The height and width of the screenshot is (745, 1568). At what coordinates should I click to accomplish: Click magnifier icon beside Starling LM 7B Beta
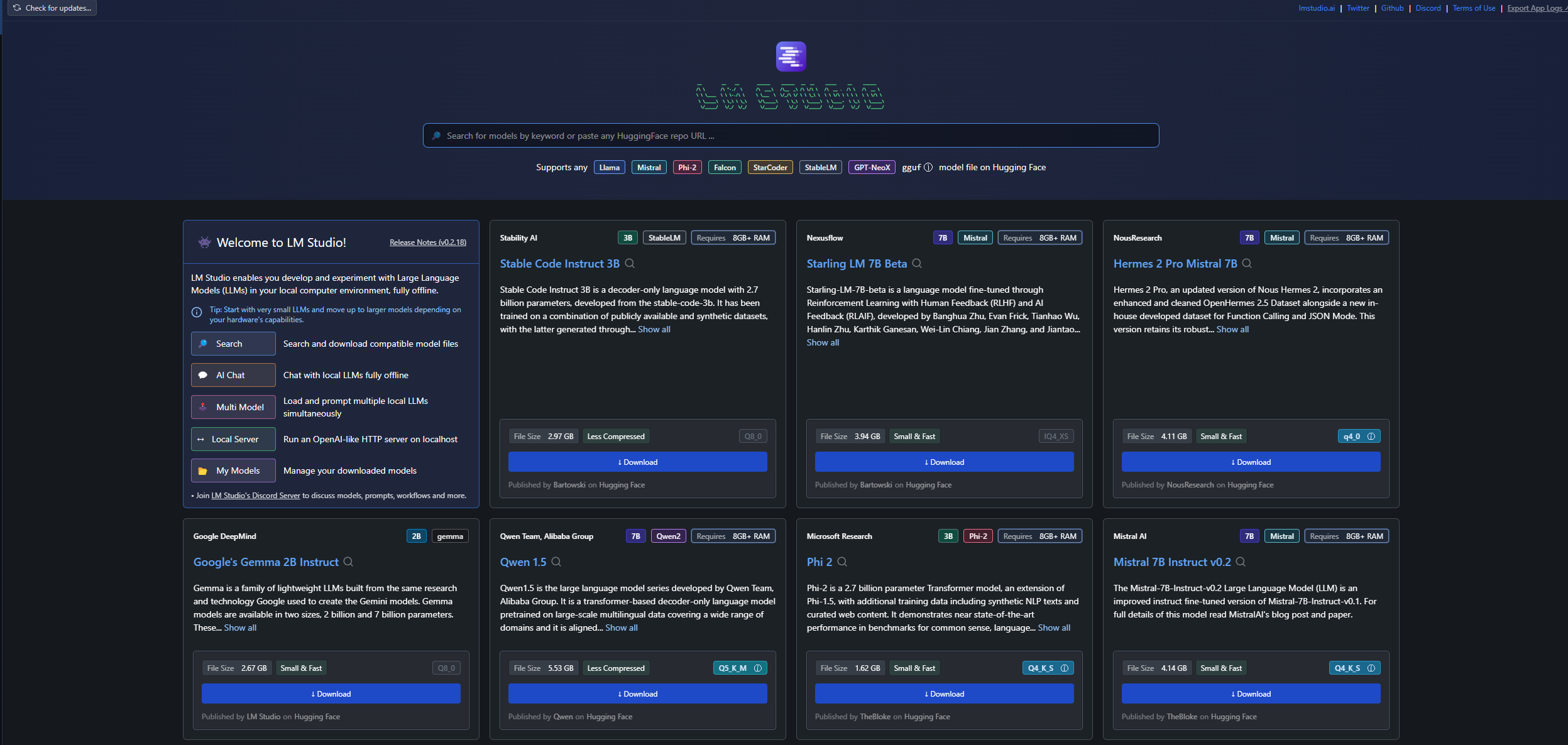click(x=917, y=264)
